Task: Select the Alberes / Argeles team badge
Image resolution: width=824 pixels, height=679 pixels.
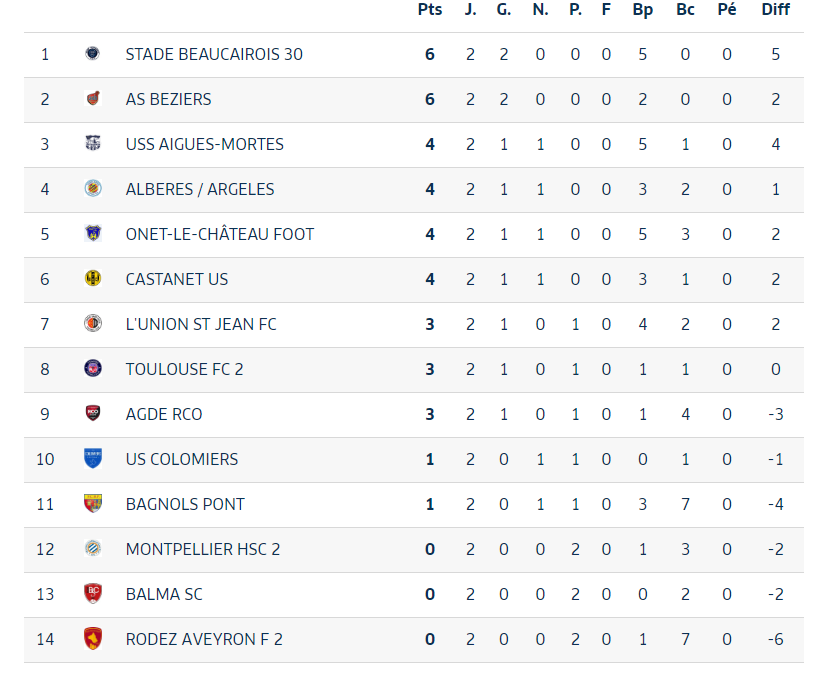Action: point(92,189)
